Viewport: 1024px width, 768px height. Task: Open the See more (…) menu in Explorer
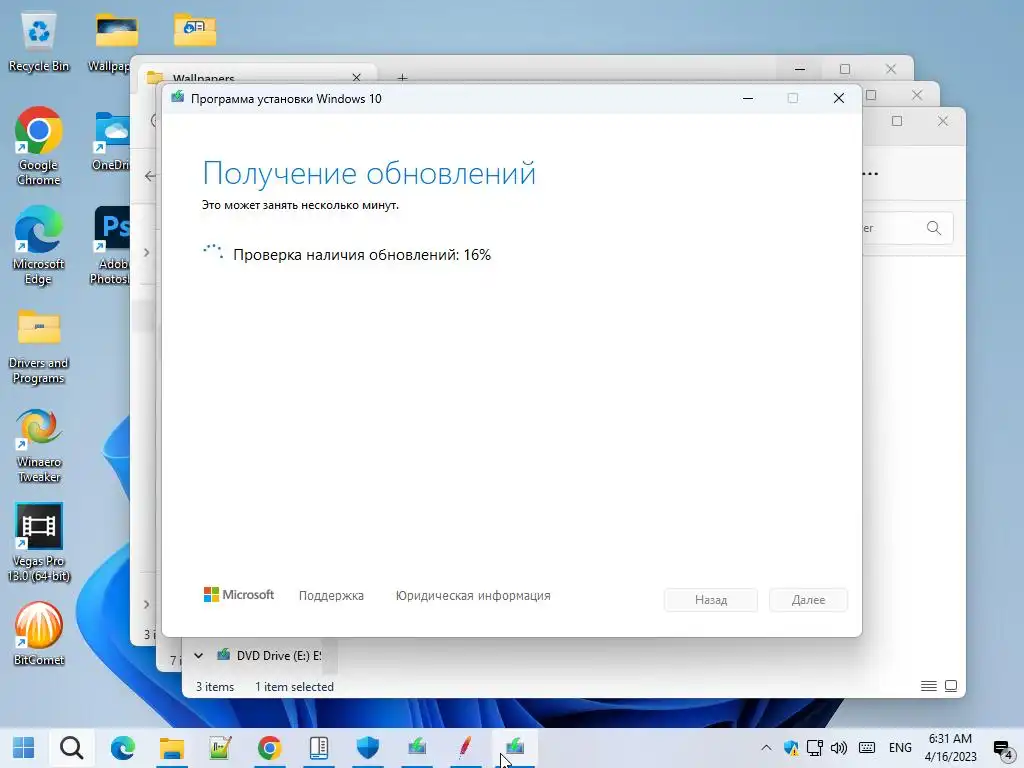pyautogui.click(x=870, y=174)
